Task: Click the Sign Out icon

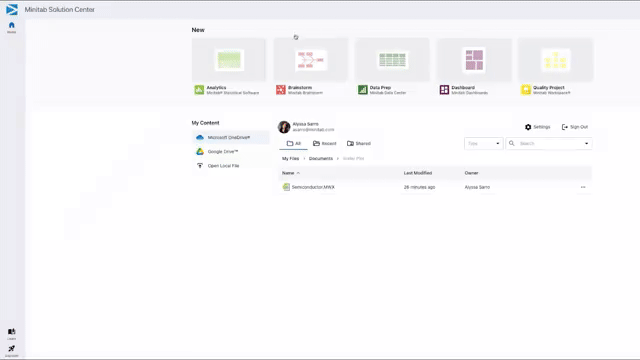Action: (x=564, y=127)
